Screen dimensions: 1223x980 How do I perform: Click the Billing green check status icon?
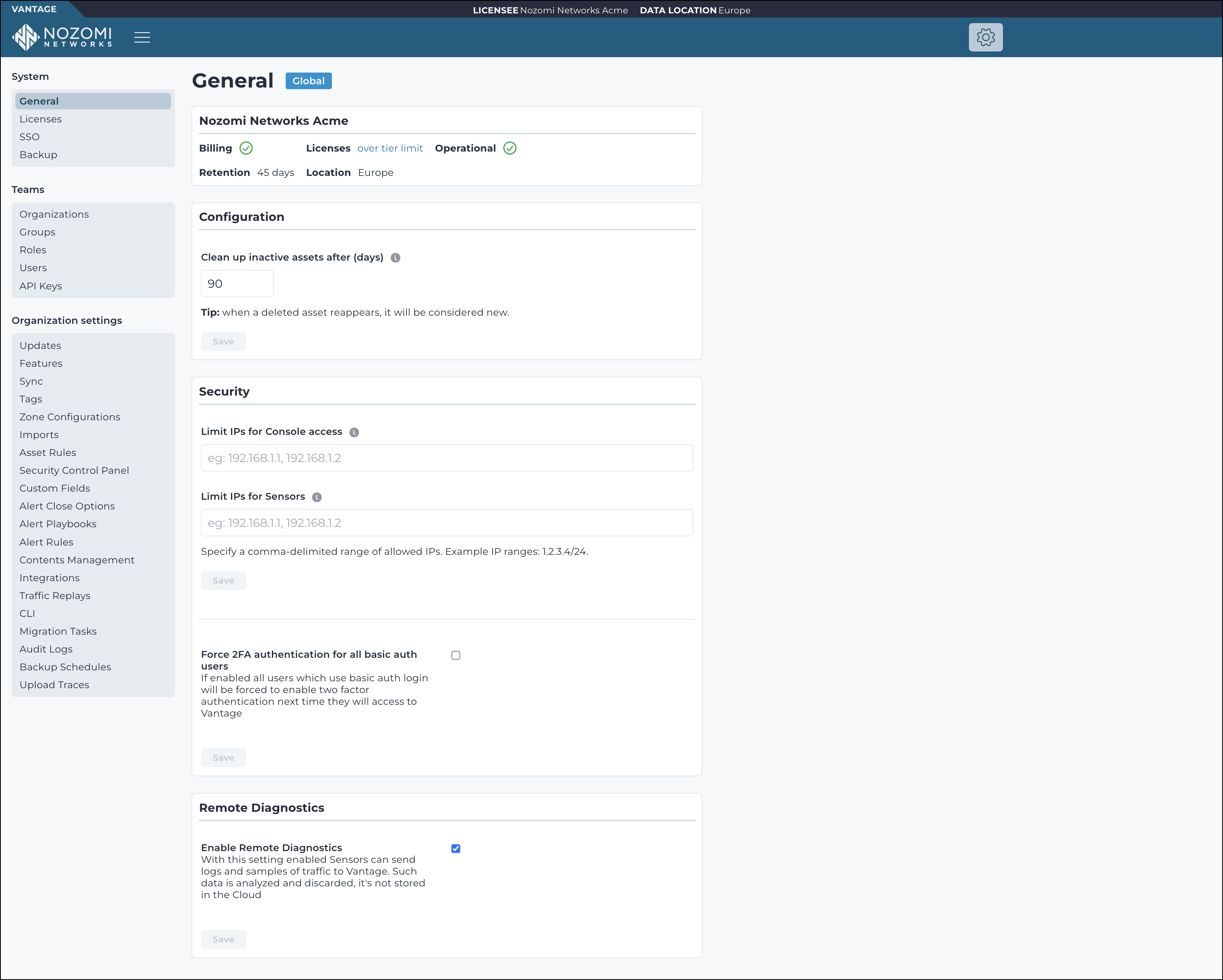pos(246,148)
